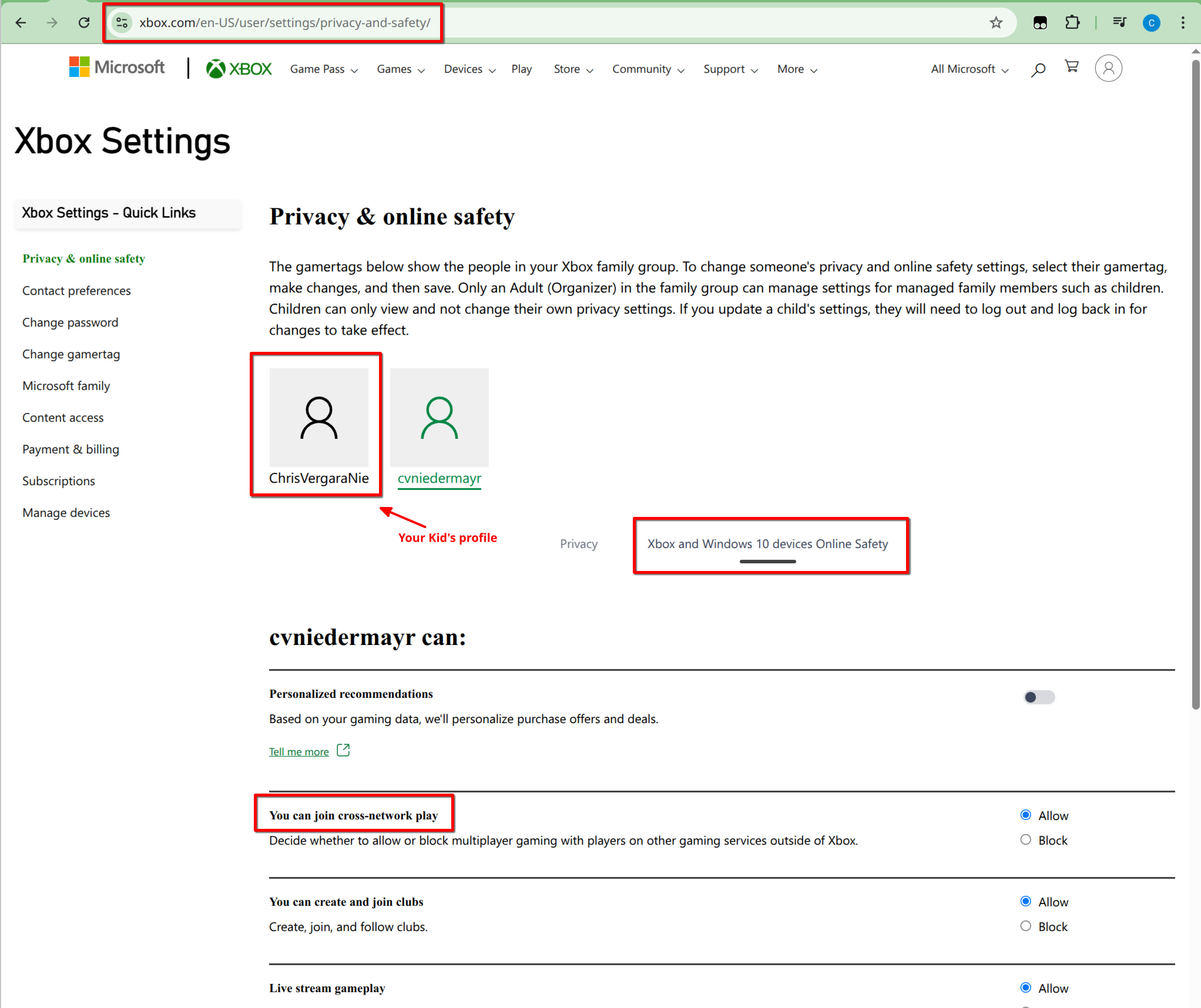Image resolution: width=1201 pixels, height=1008 pixels.
Task: Select Block for cross-network play
Action: (1026, 839)
